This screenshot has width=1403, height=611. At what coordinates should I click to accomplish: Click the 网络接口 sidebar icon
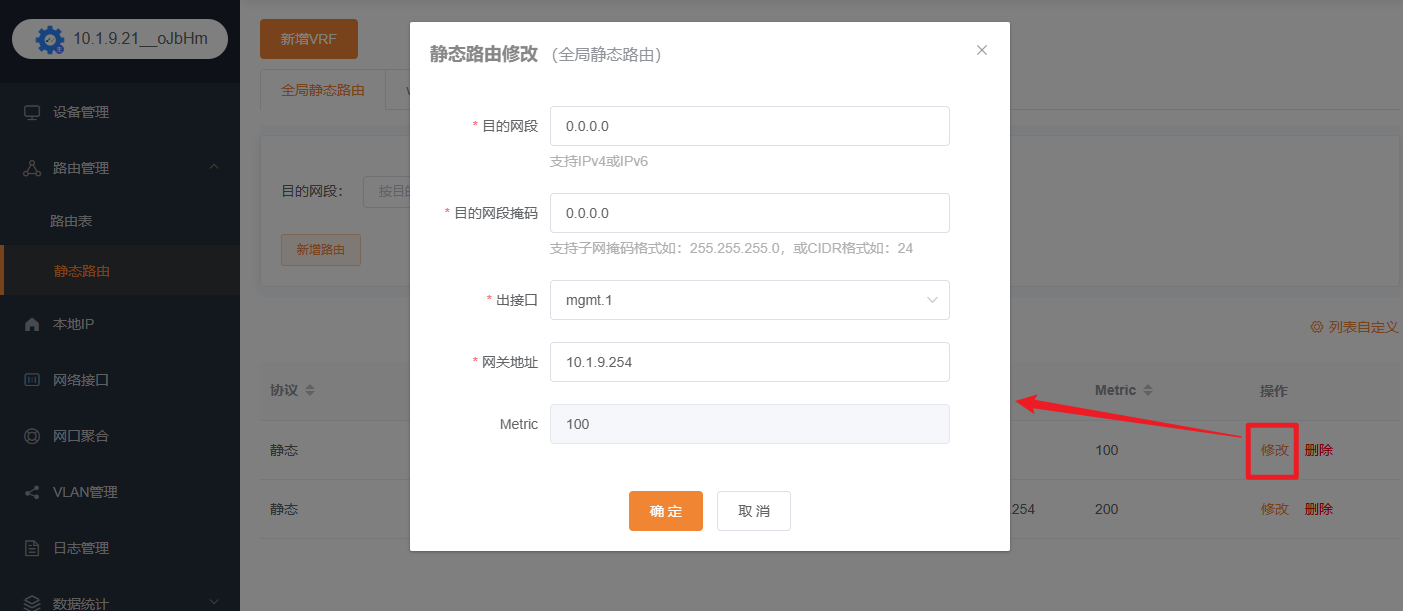point(34,380)
